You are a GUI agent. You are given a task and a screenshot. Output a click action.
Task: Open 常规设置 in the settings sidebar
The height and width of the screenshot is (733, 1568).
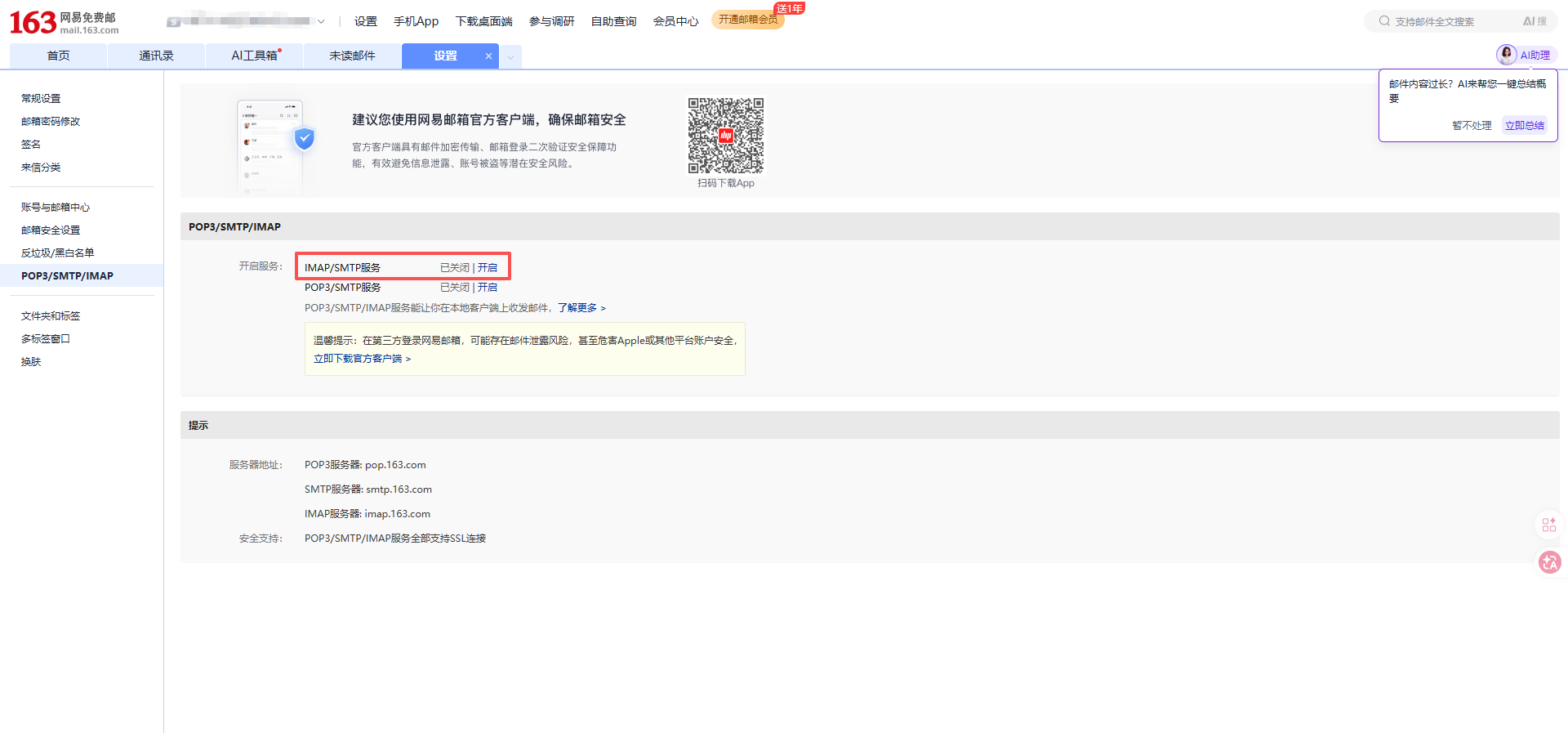click(x=41, y=98)
